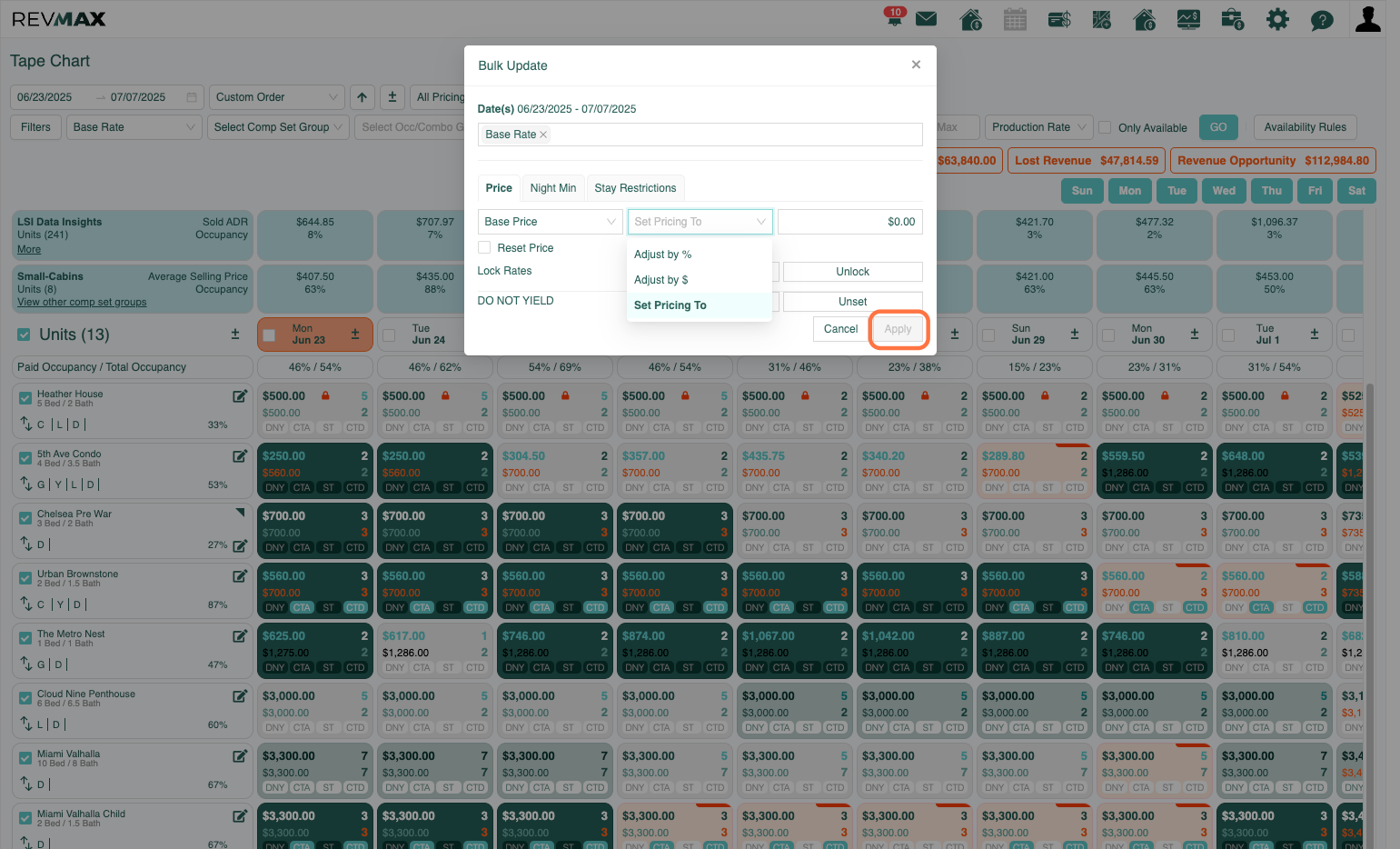Screen dimensions: 1400x849
Task: Switch to the Night Min tab
Action: (x=553, y=188)
